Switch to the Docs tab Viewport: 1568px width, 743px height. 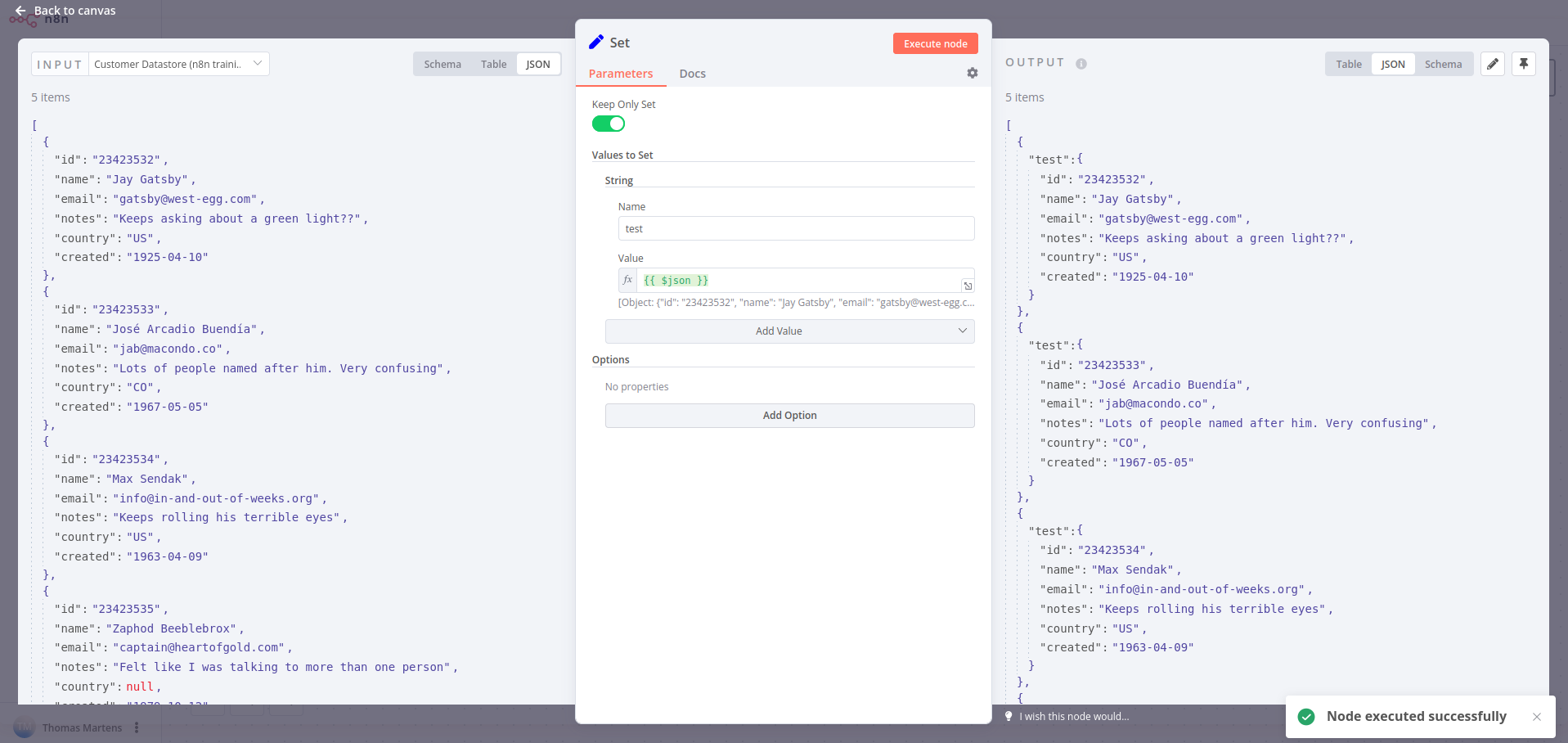tap(692, 74)
